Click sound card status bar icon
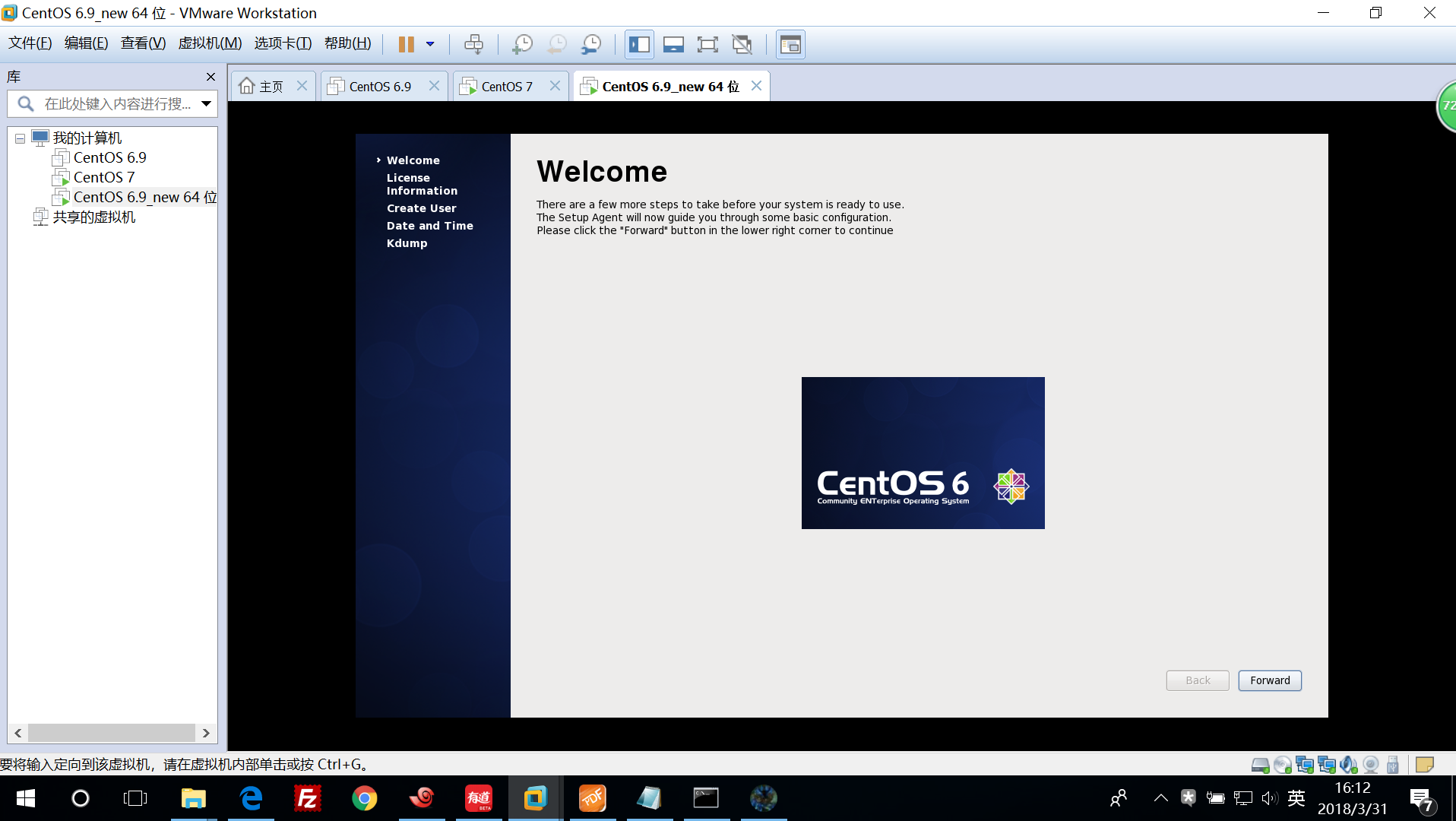The width and height of the screenshot is (1456, 821). pos(1349,765)
